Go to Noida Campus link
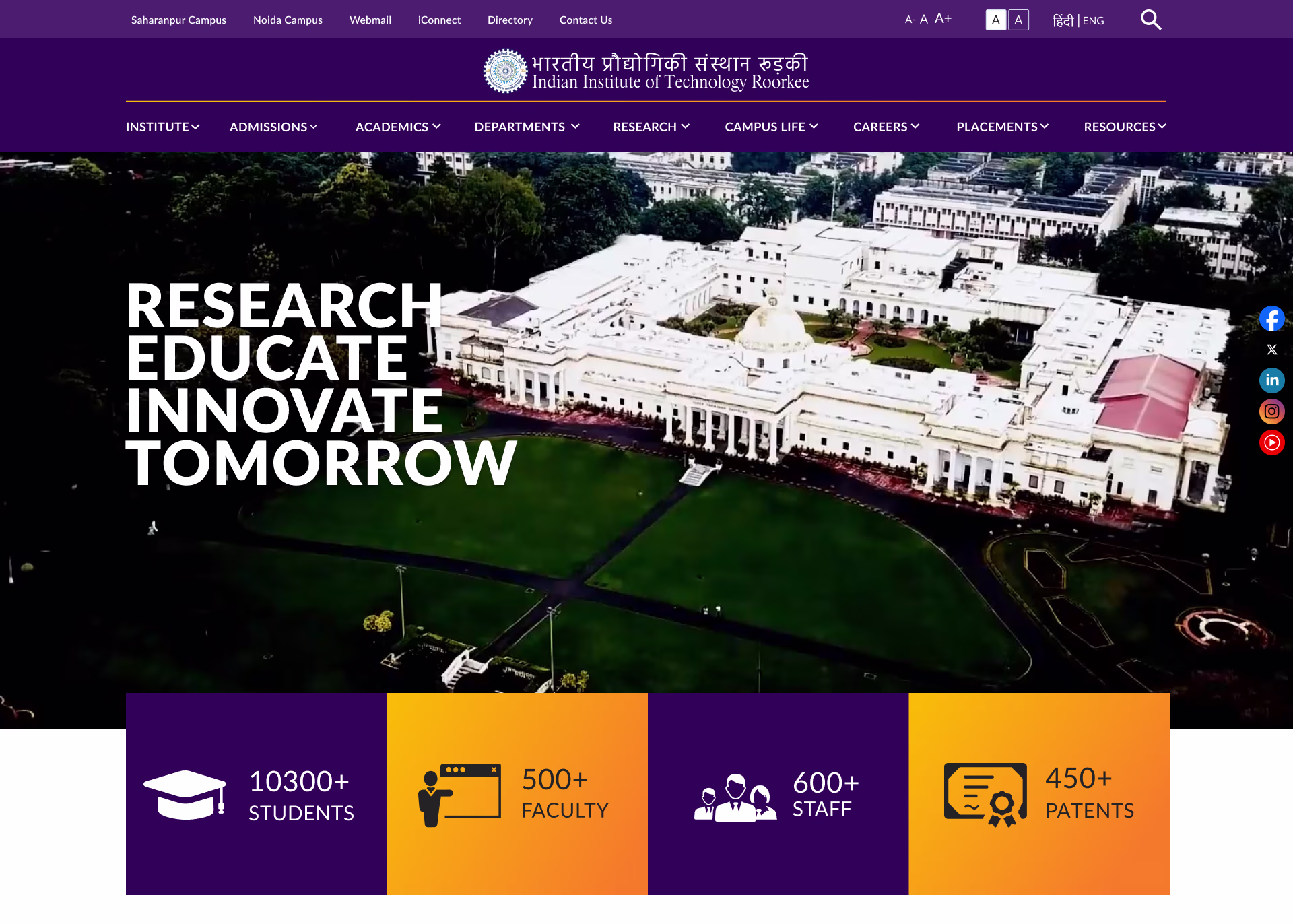1293x924 pixels. pos(288,20)
